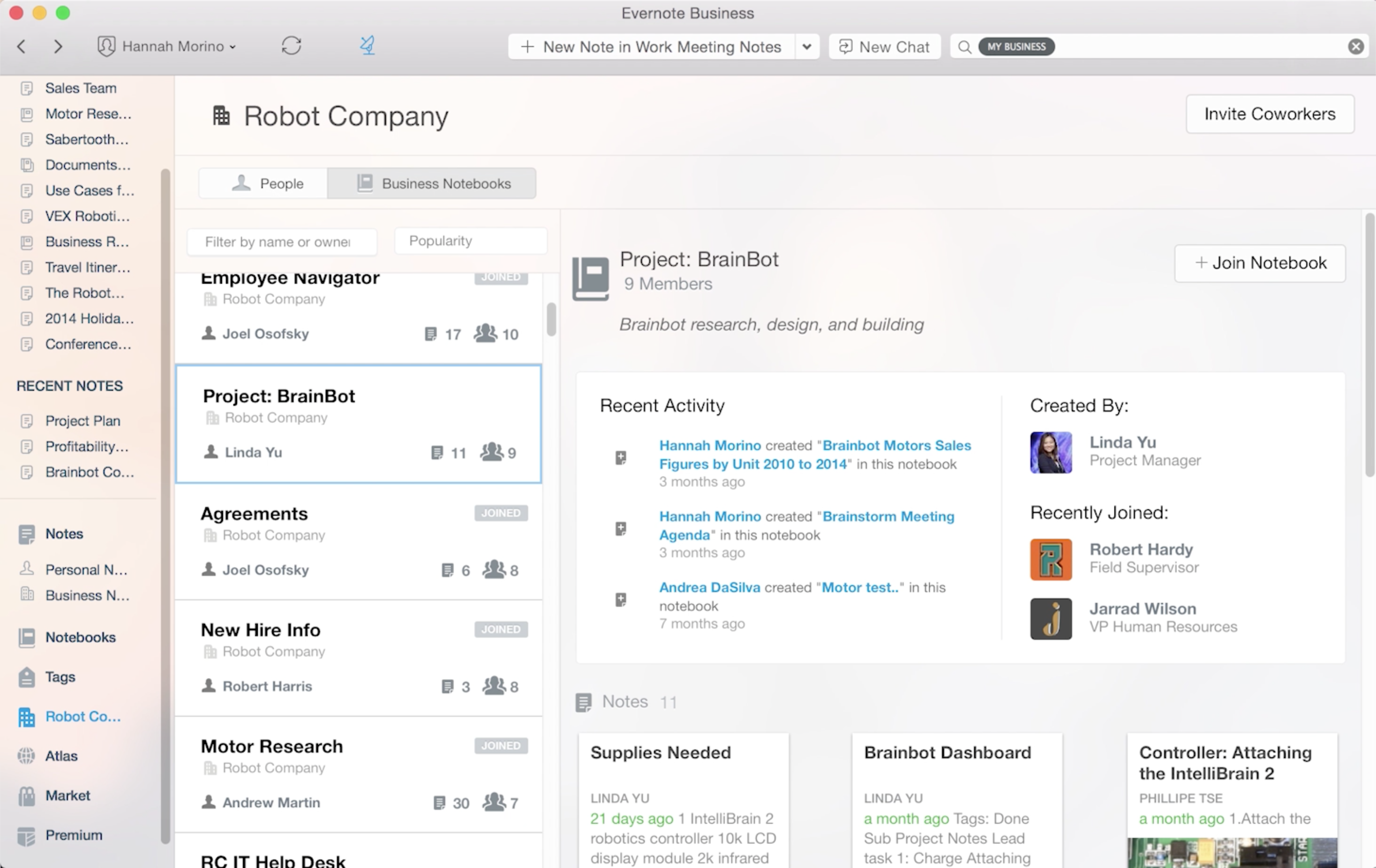Click the Robot Company sidebar icon
The image size is (1376, 868).
click(x=27, y=715)
